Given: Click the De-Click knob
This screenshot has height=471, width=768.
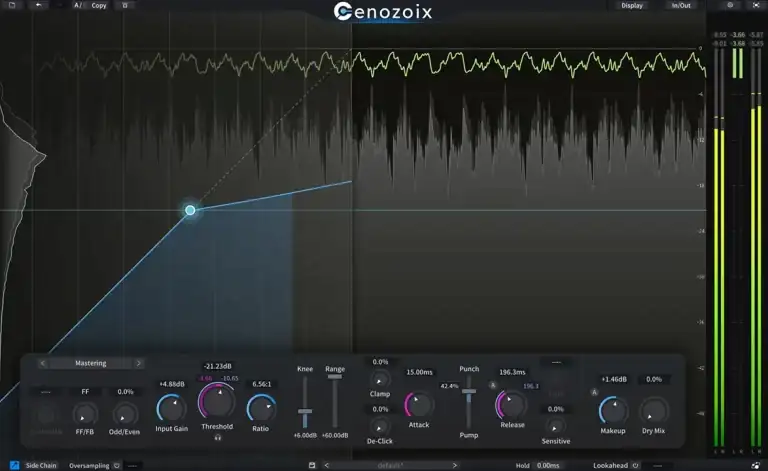Looking at the screenshot, I should coord(380,426).
